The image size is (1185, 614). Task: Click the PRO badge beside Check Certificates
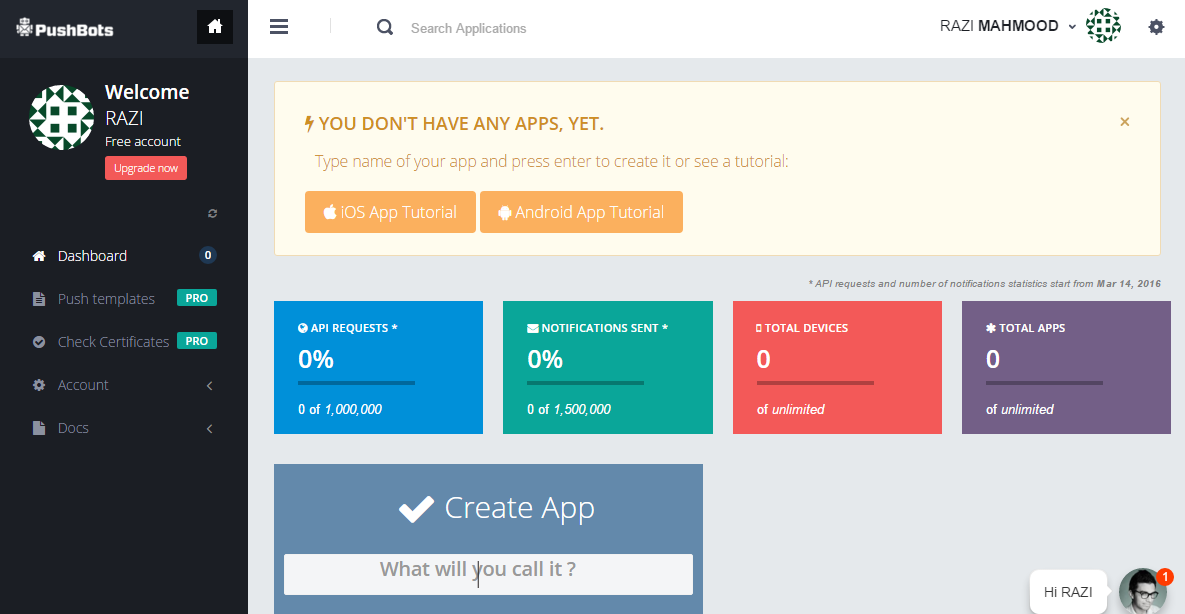[196, 341]
